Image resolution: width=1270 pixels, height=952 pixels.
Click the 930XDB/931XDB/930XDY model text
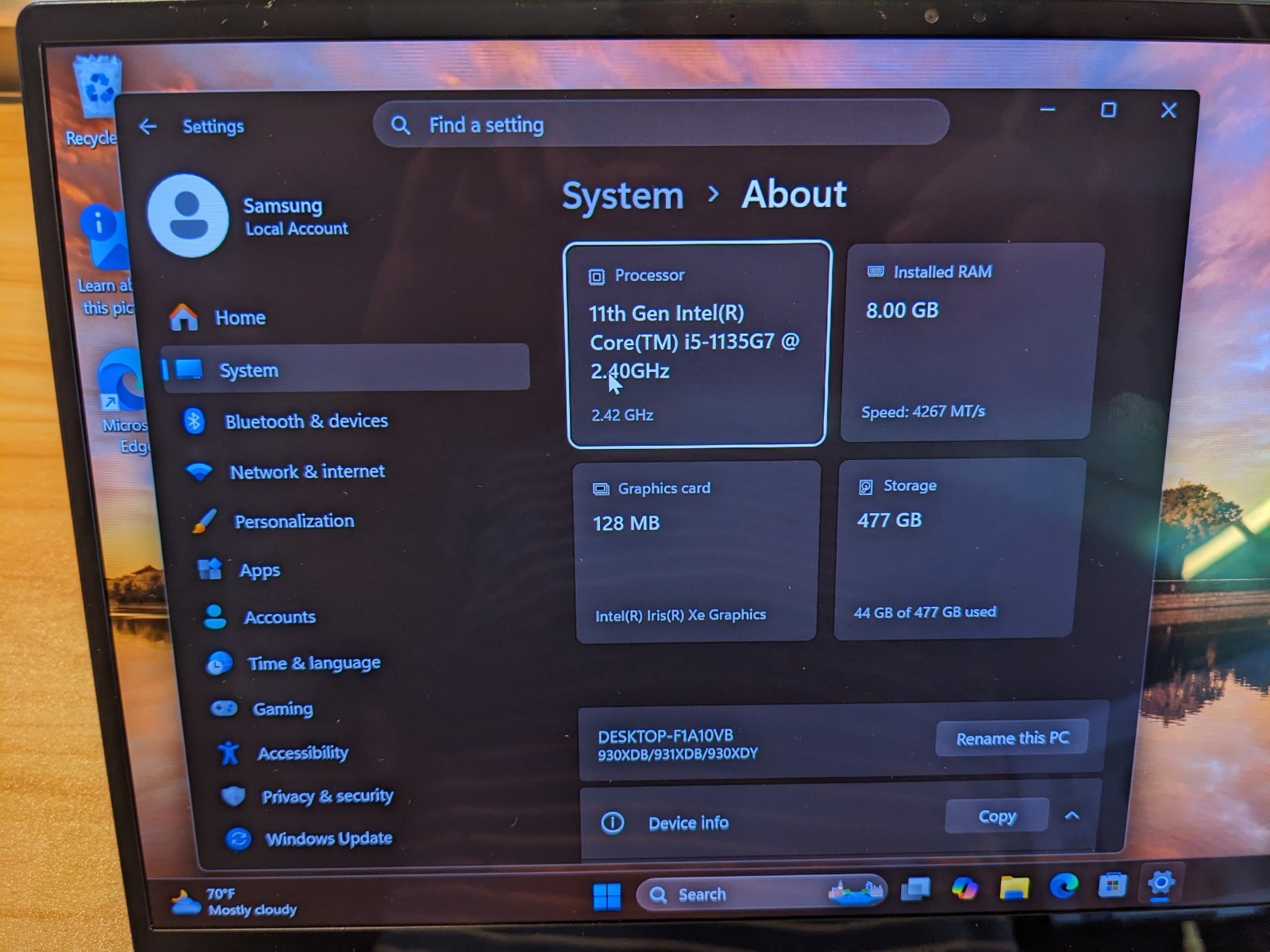[x=678, y=754]
